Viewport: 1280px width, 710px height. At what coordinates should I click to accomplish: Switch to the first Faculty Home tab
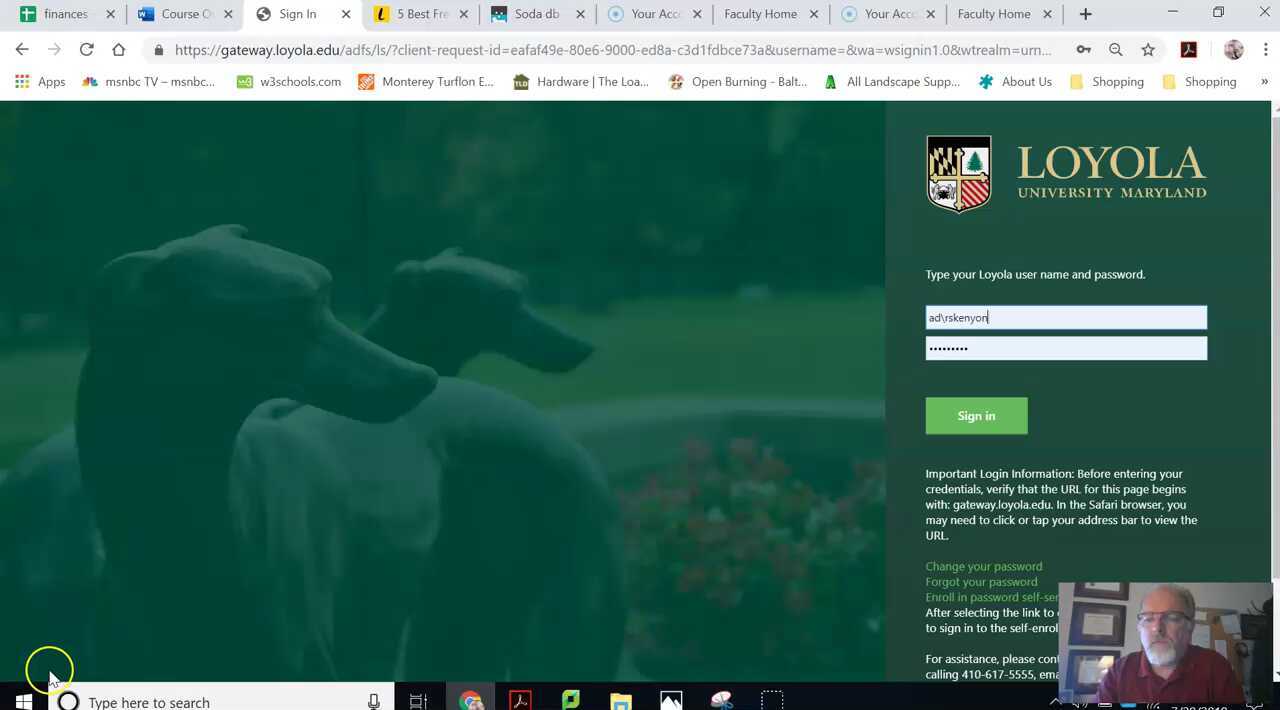pyautogui.click(x=761, y=14)
